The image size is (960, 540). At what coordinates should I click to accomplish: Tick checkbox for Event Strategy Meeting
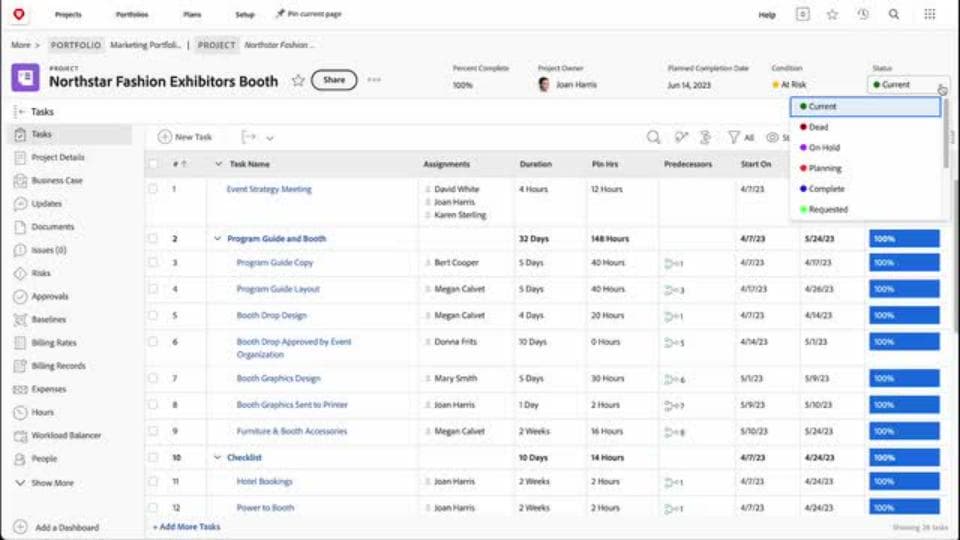pos(153,189)
